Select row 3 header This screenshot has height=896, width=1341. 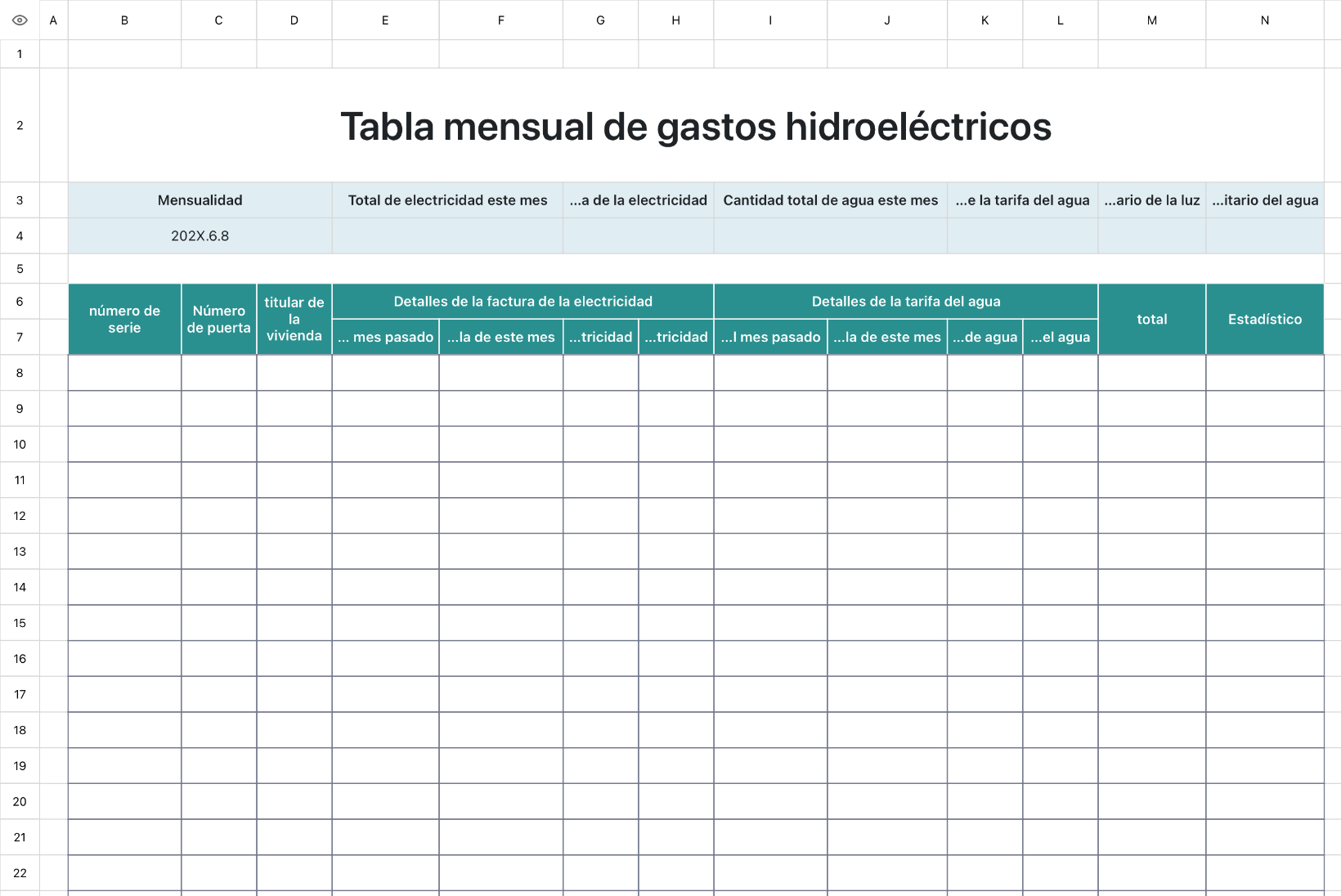(20, 200)
